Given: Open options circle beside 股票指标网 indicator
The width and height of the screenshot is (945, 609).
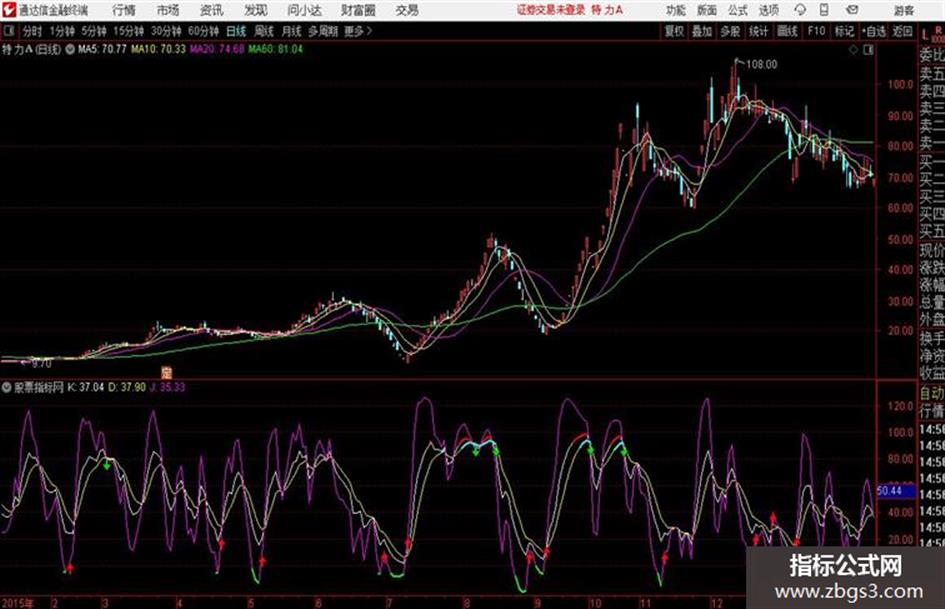Looking at the screenshot, I should coord(7,388).
